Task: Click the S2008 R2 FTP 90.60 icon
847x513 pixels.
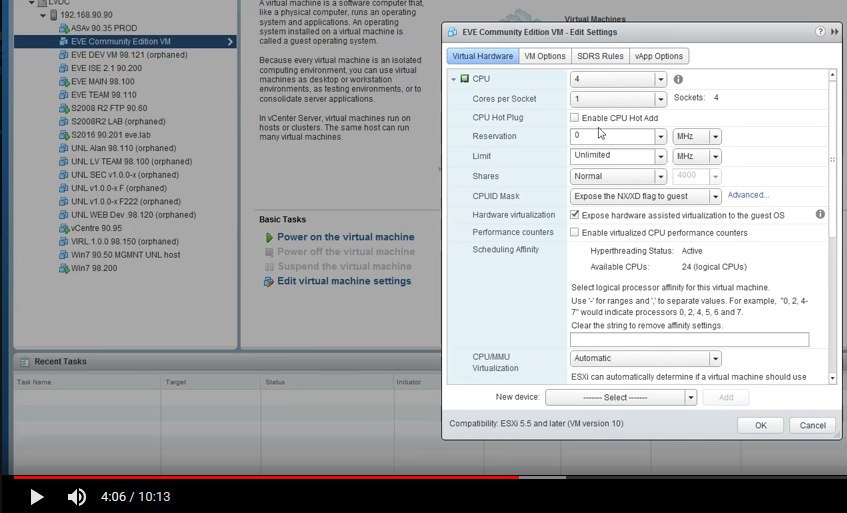Action: (64, 108)
